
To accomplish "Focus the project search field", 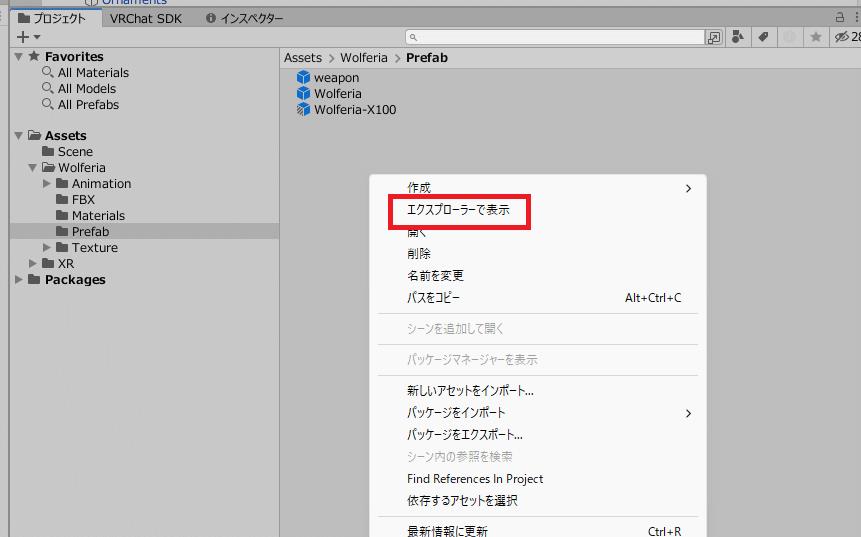I will tap(555, 37).
